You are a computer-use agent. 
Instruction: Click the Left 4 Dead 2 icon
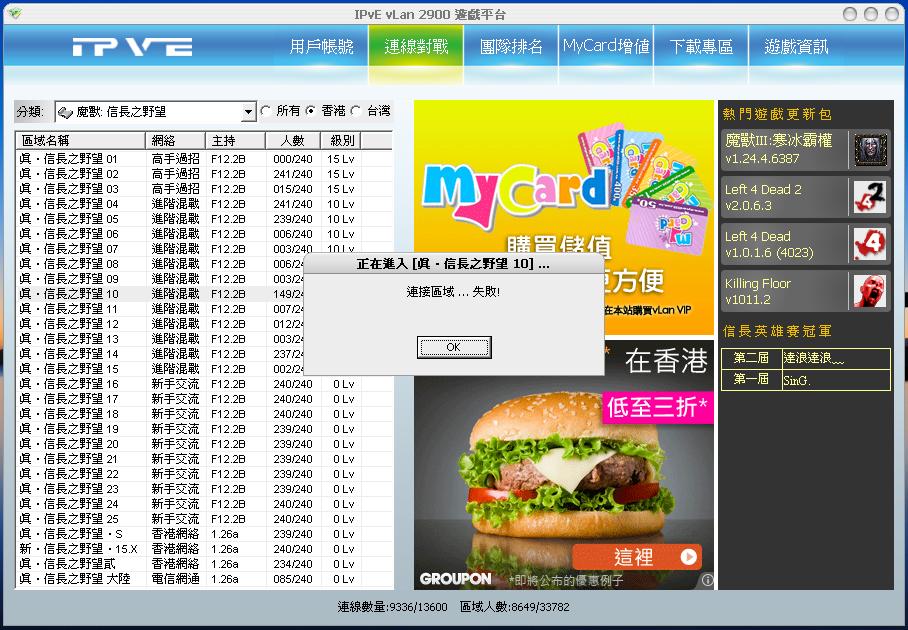[x=870, y=197]
